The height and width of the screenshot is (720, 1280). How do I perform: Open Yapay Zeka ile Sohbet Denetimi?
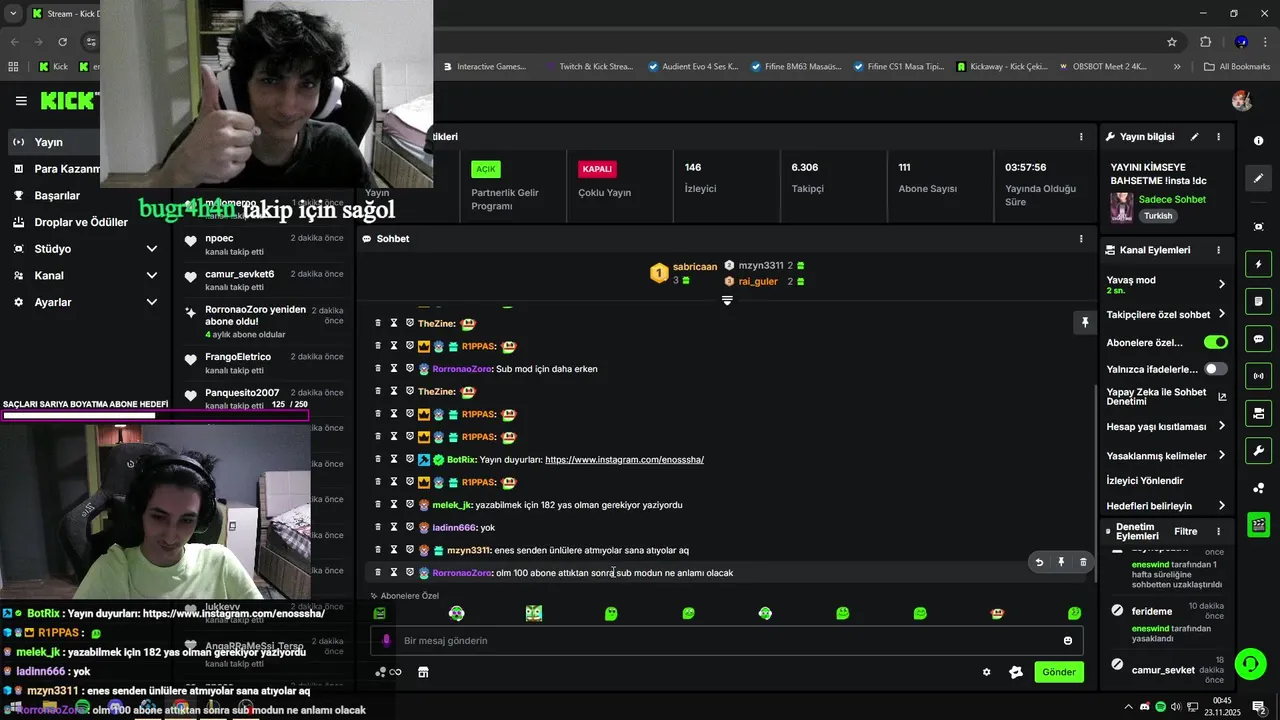pos(1166,397)
